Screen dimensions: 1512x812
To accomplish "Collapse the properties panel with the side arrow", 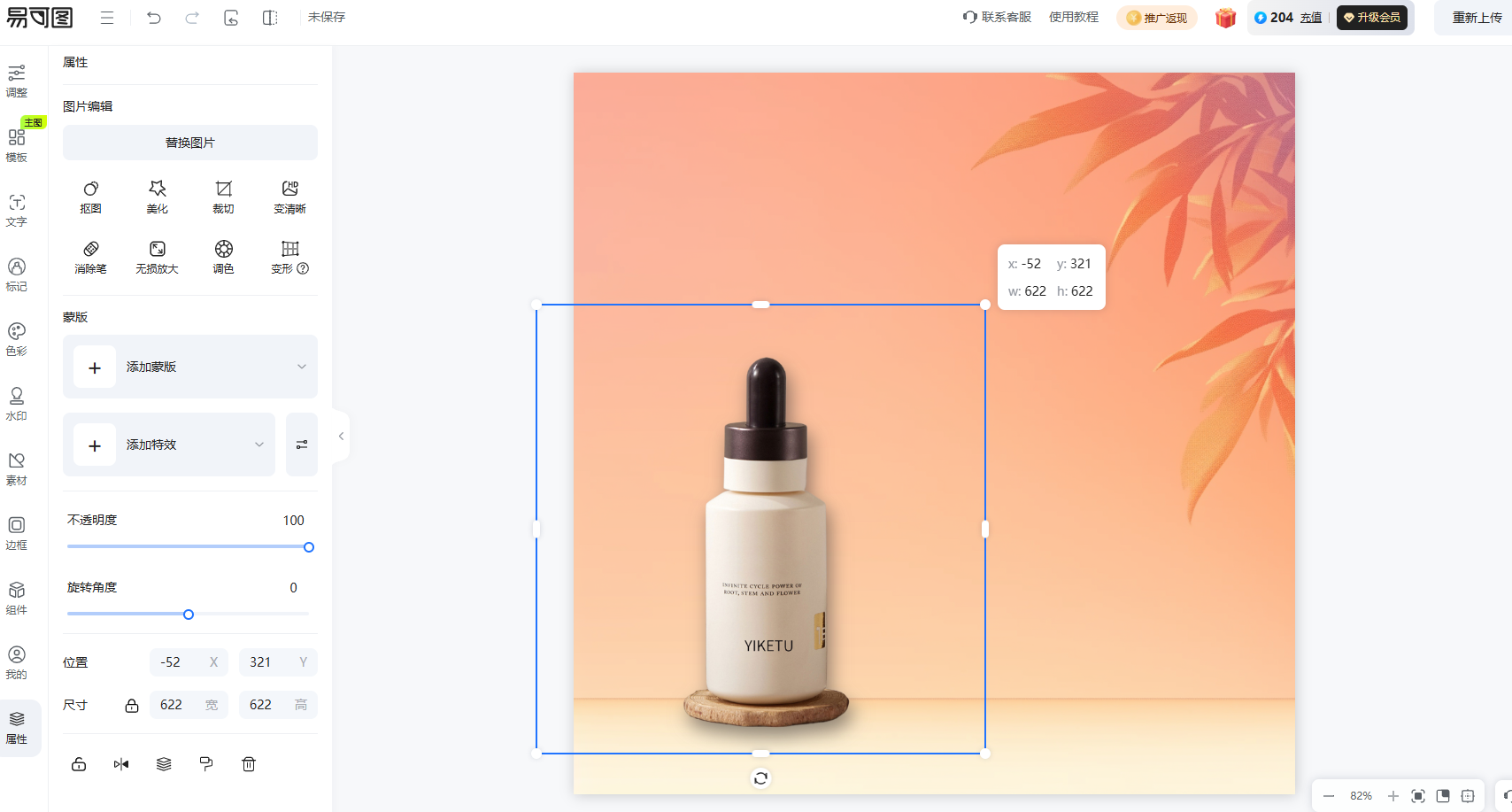I will tap(341, 436).
